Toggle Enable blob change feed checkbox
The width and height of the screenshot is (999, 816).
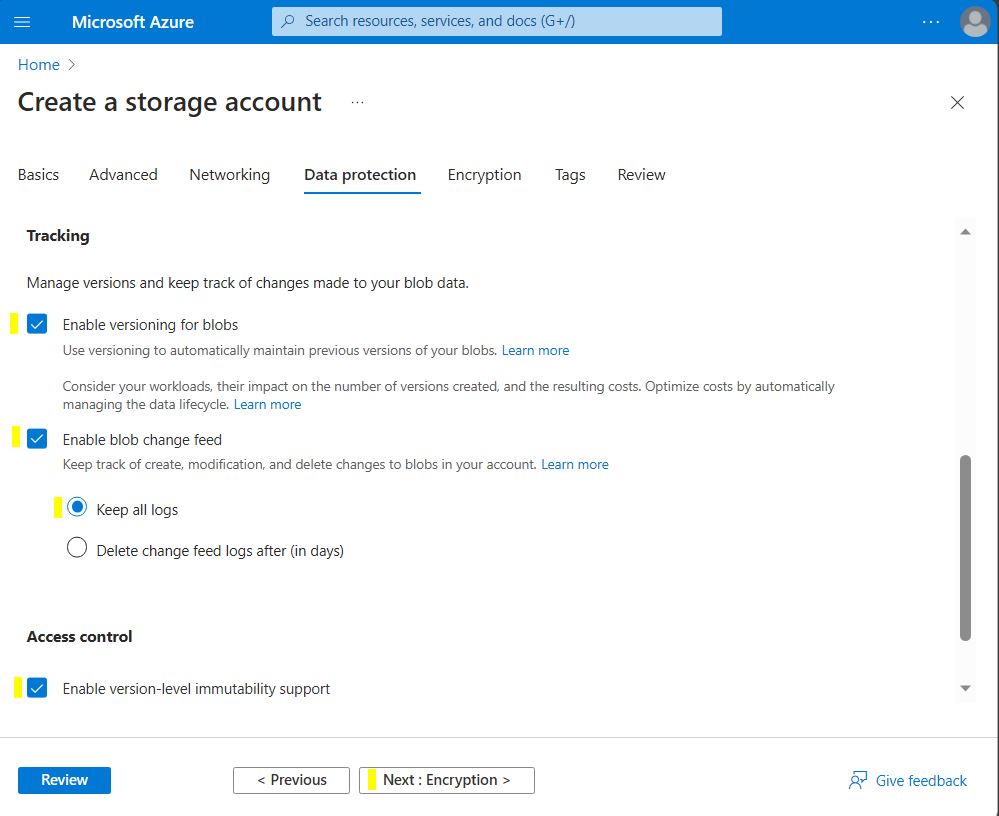(37, 439)
